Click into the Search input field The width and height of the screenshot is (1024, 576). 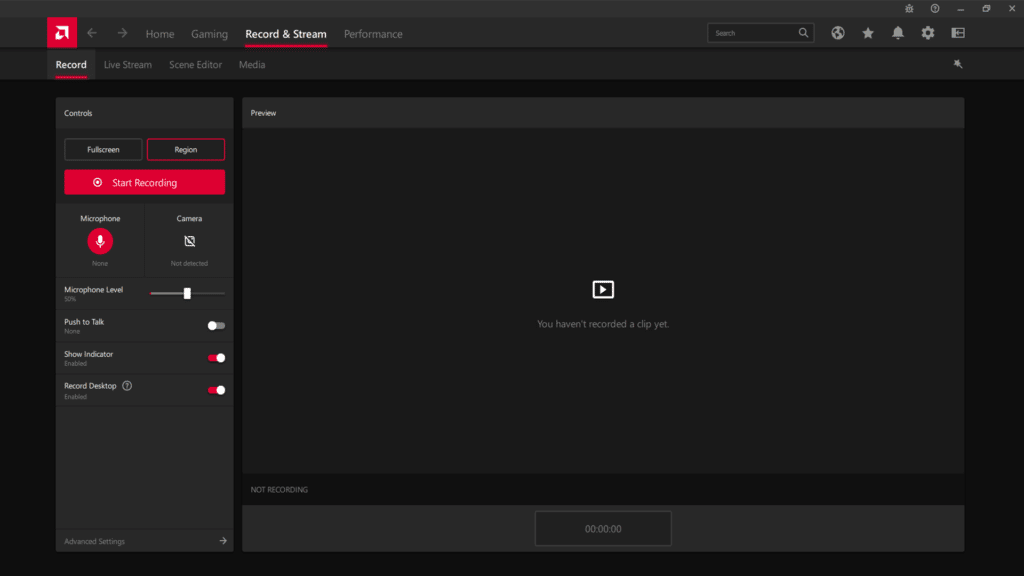753,33
